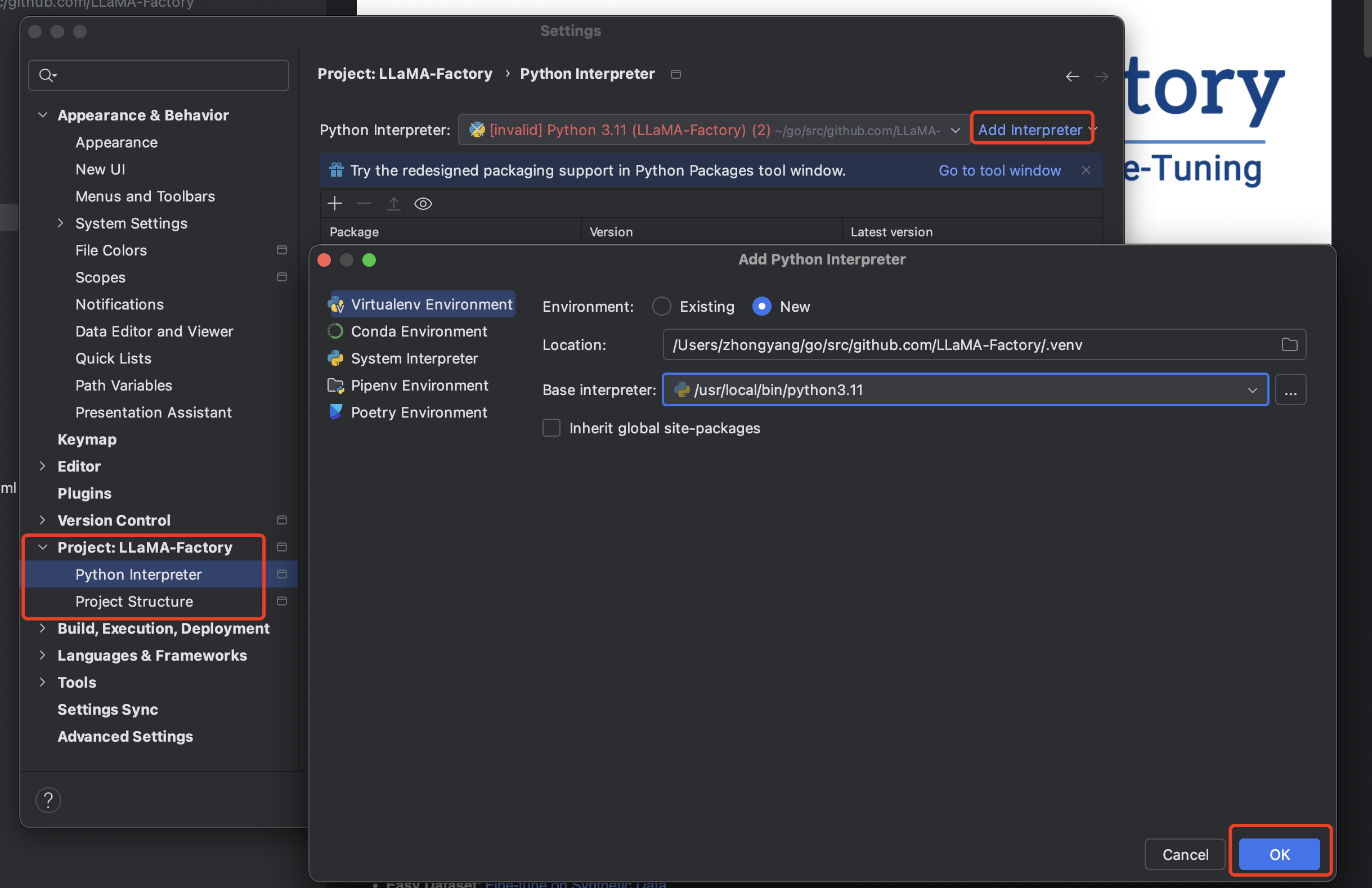This screenshot has height=888, width=1372.
Task: Browse base interpreters via the ellipsis button
Action: [x=1291, y=389]
